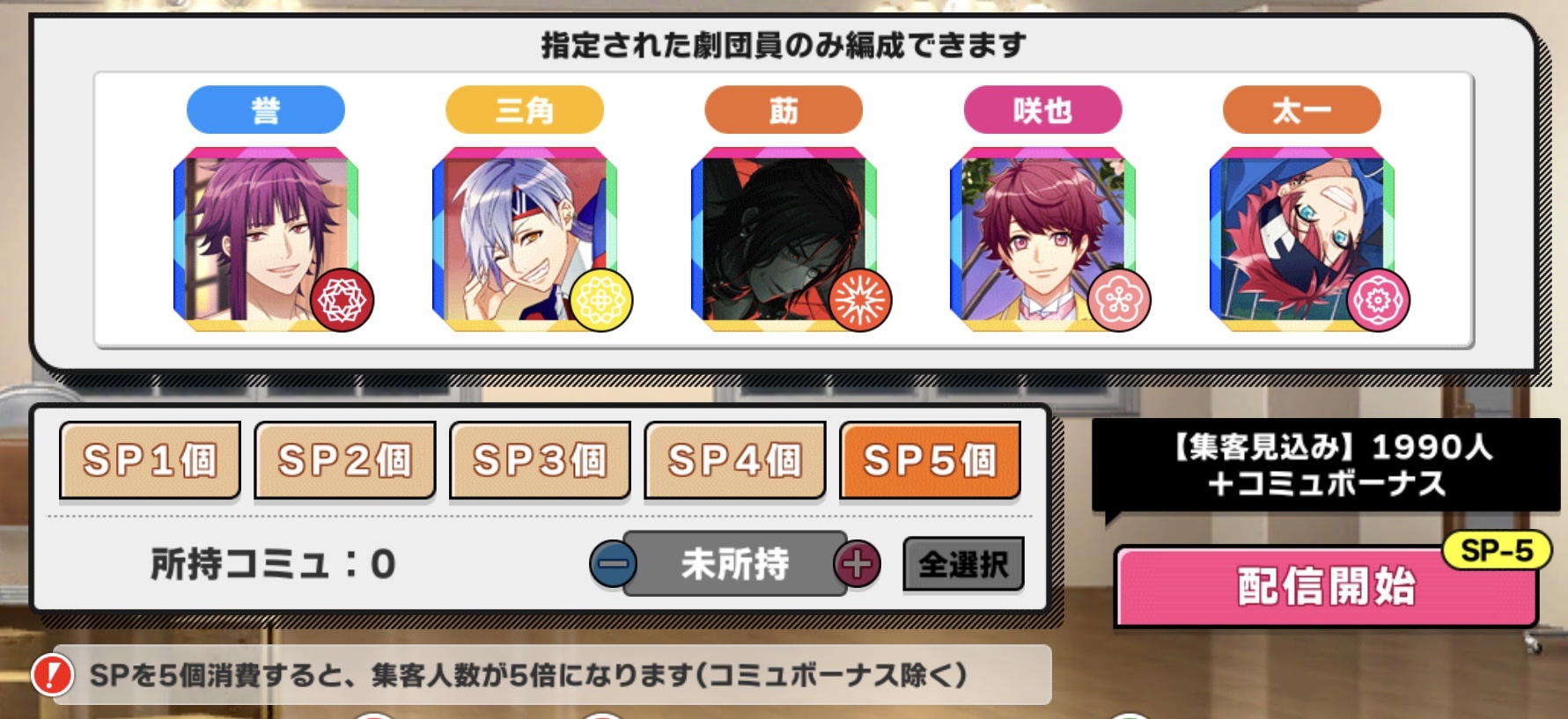Viewport: 1568px width, 719px height.
Task: Click the 全選択 select-all button
Action: pos(963,563)
